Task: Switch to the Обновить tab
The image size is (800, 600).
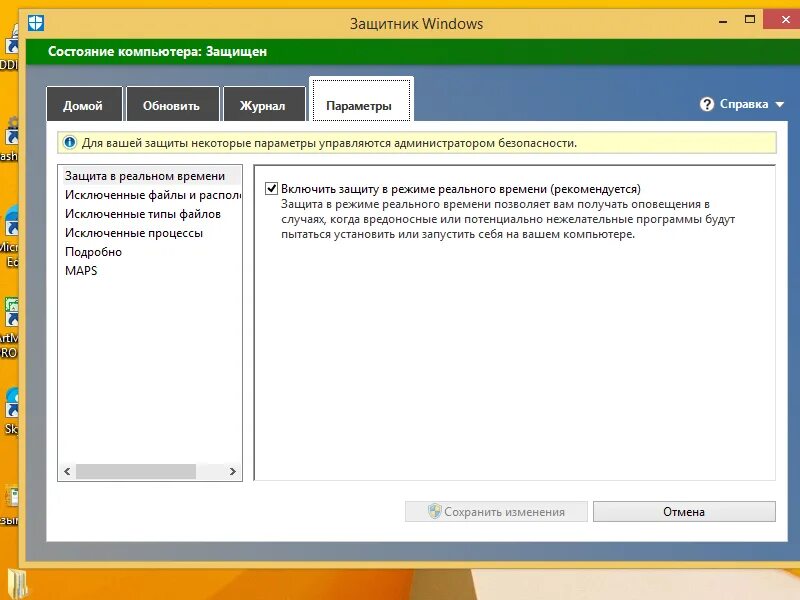Action: coord(171,104)
